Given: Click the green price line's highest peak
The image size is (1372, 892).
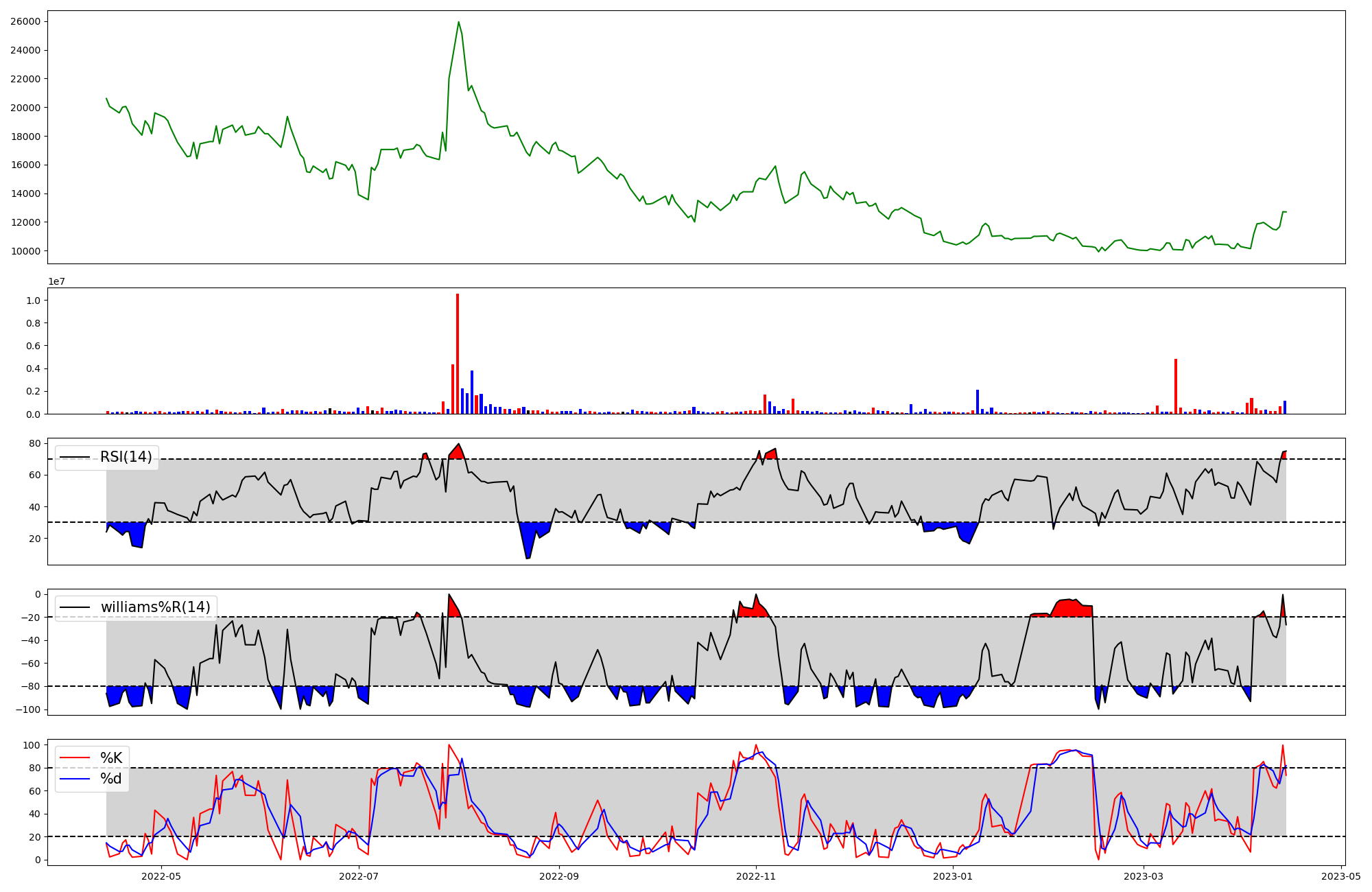Looking at the screenshot, I should point(458,23).
